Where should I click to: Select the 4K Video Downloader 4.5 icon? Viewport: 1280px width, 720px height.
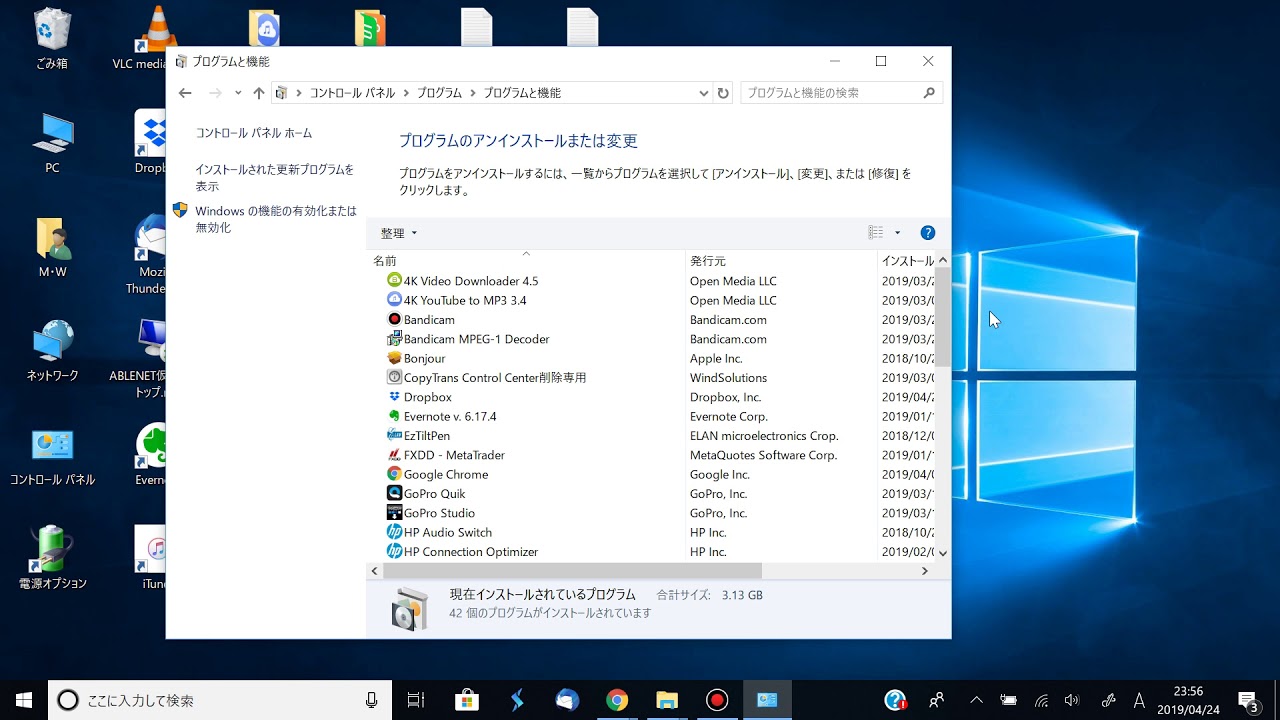click(394, 281)
